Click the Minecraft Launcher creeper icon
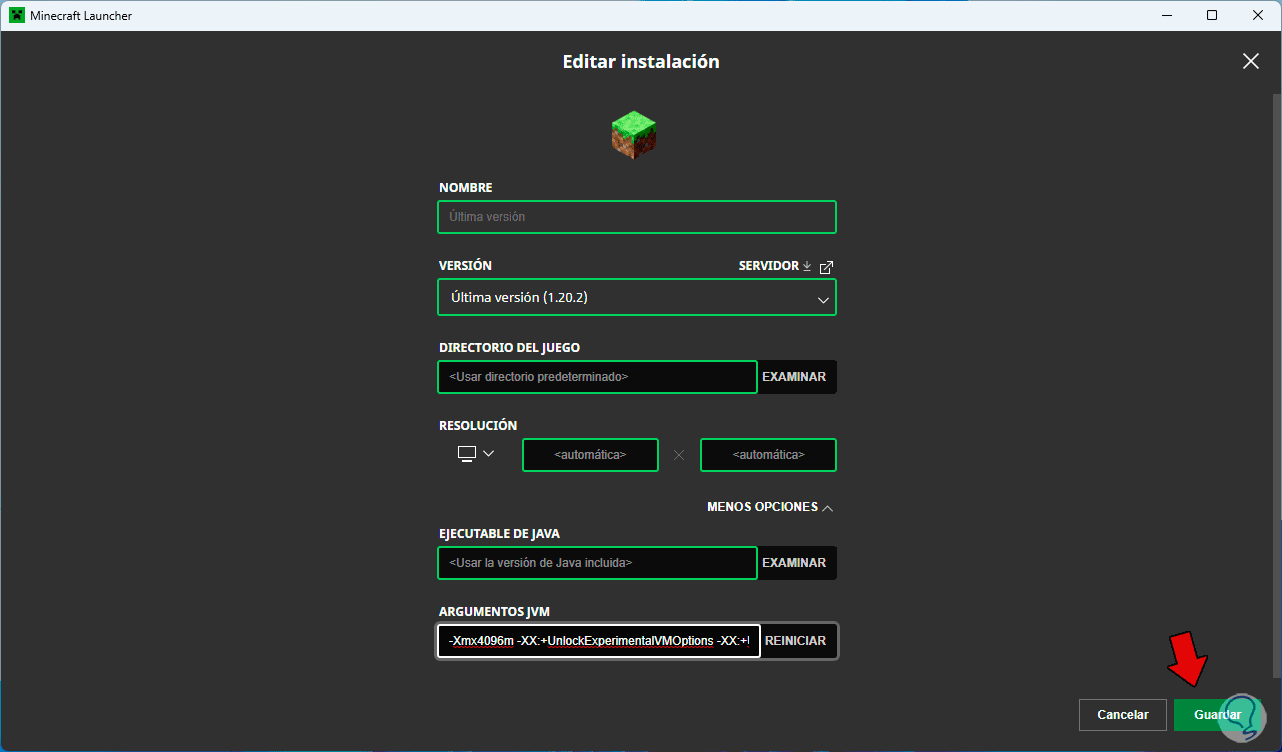 (x=17, y=16)
